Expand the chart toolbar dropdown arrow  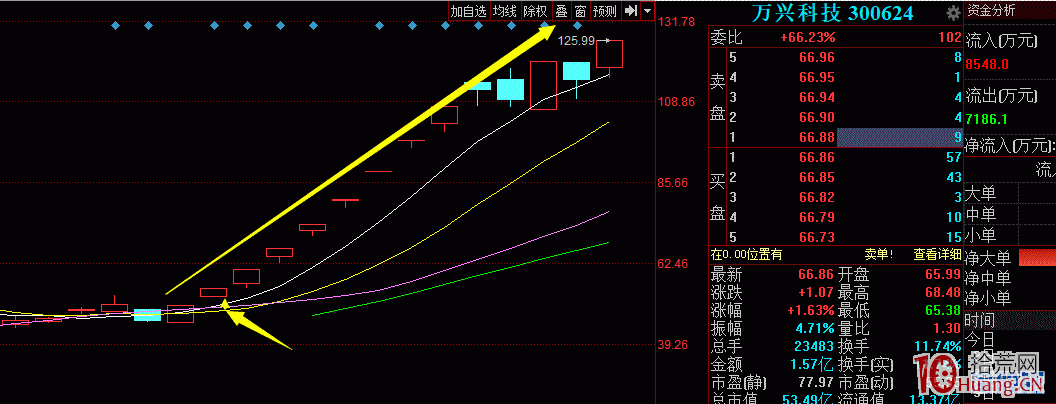(x=647, y=11)
